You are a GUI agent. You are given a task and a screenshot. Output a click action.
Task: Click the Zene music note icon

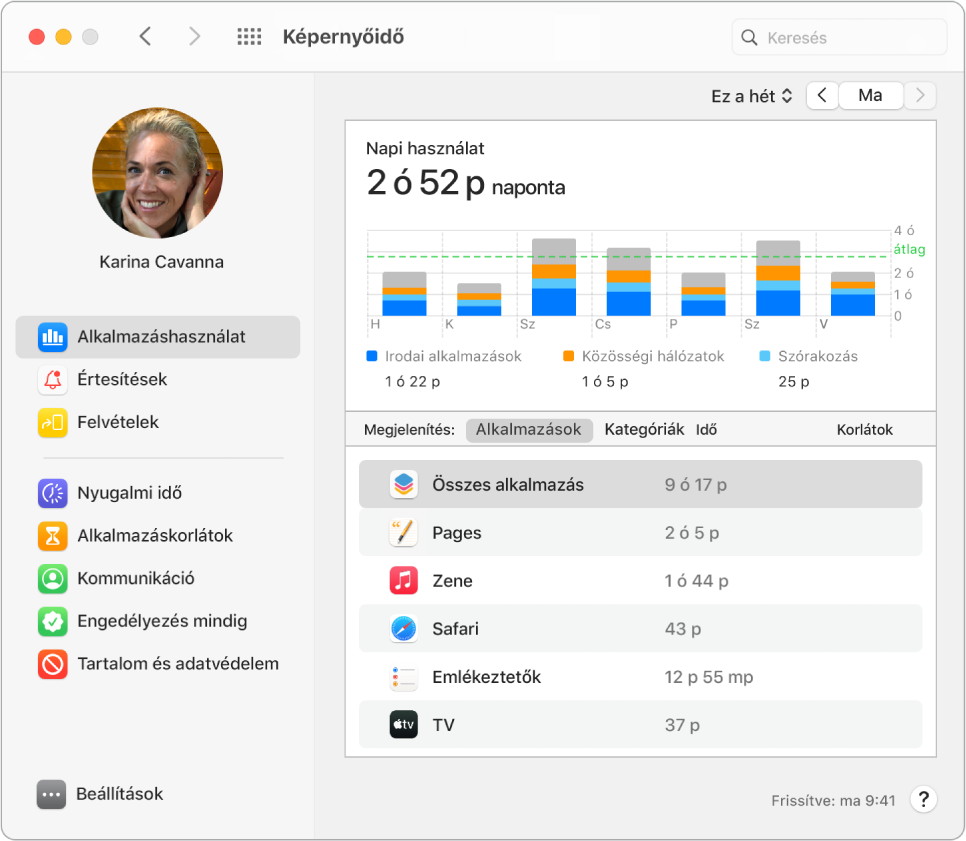(404, 580)
